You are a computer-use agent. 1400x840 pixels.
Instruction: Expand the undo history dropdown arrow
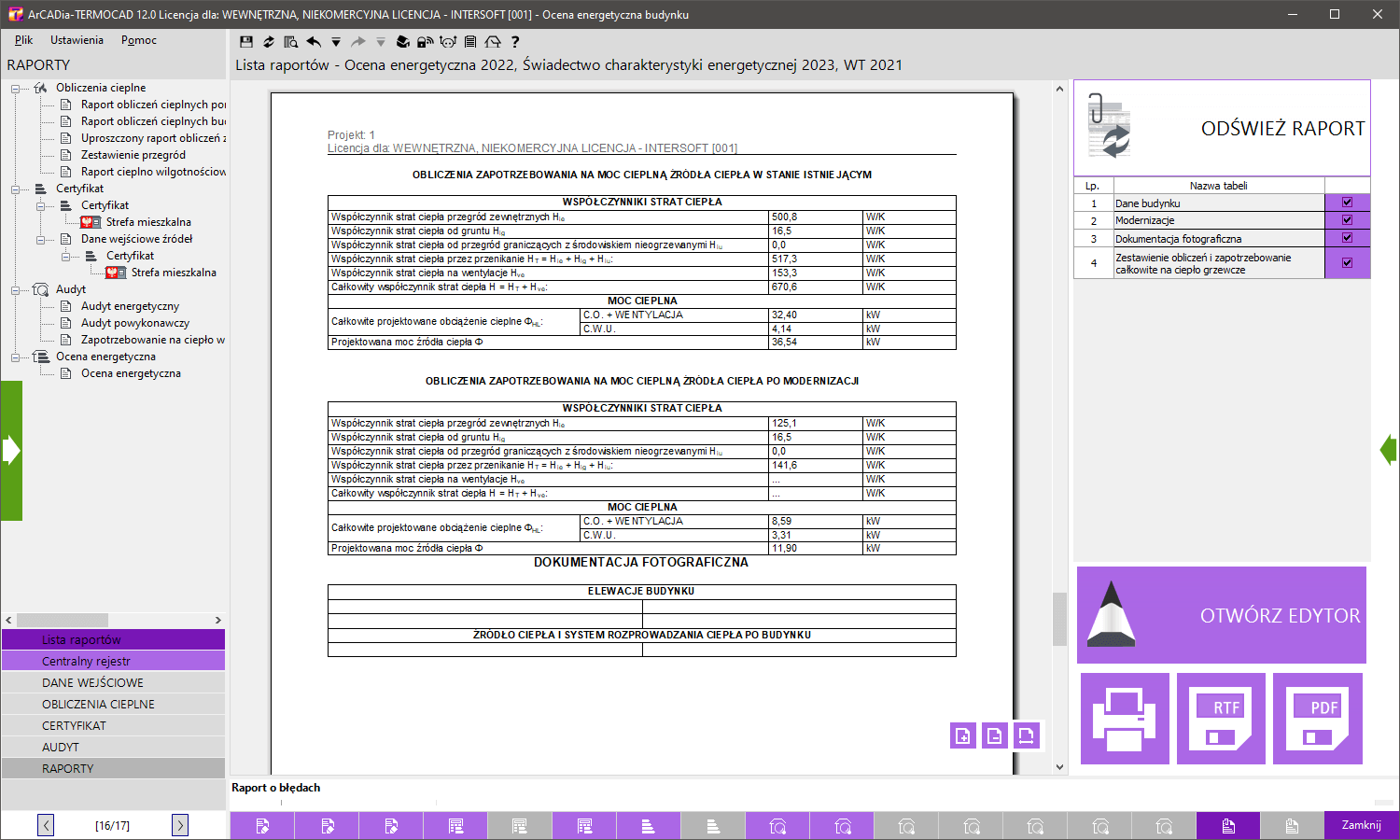[338, 41]
